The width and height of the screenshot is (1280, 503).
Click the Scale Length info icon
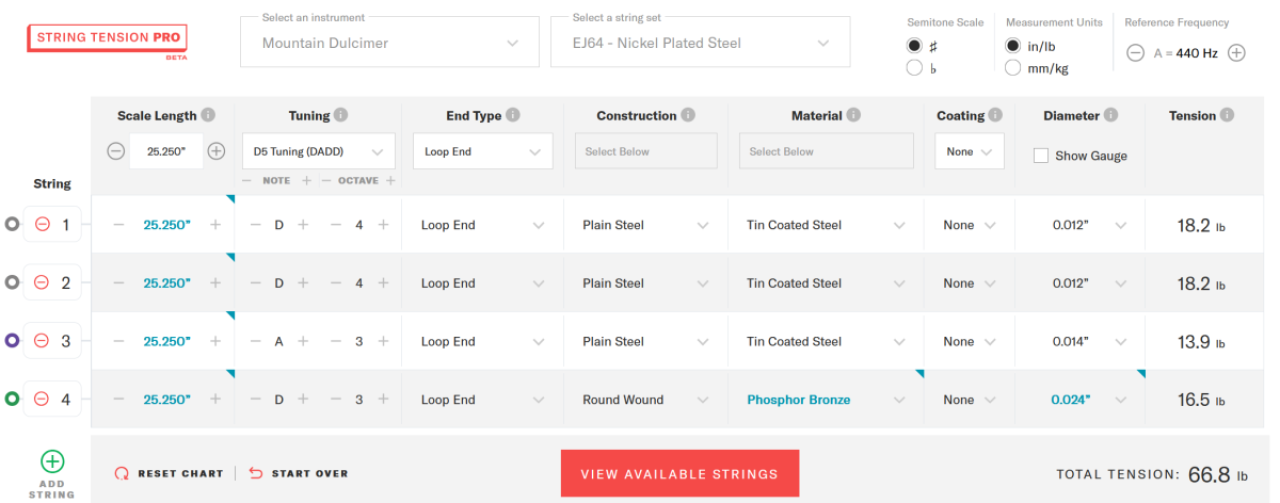point(208,115)
